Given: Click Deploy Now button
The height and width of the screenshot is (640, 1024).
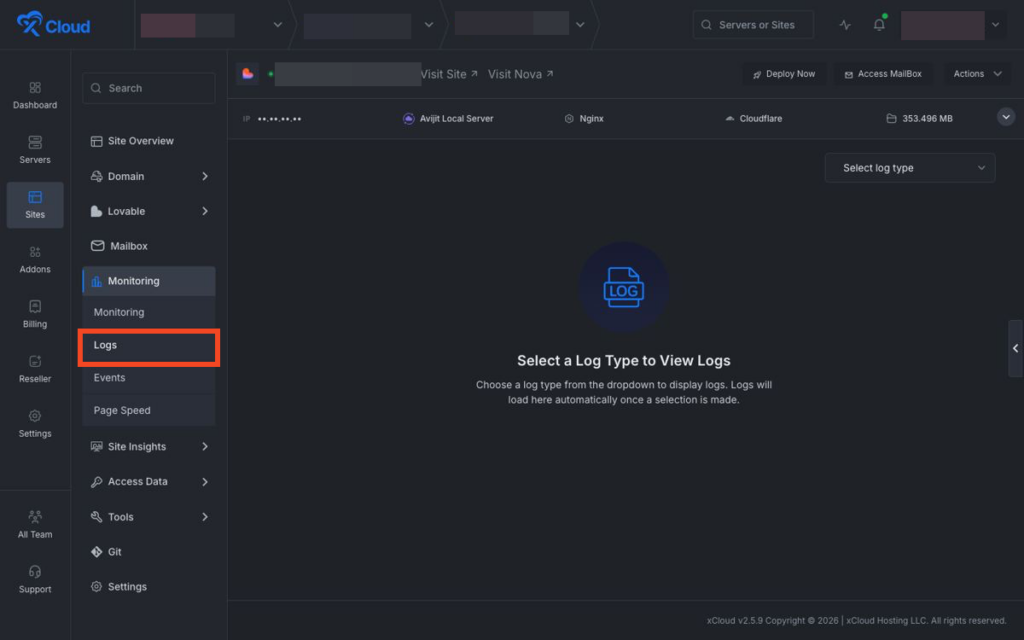Looking at the screenshot, I should coord(784,74).
